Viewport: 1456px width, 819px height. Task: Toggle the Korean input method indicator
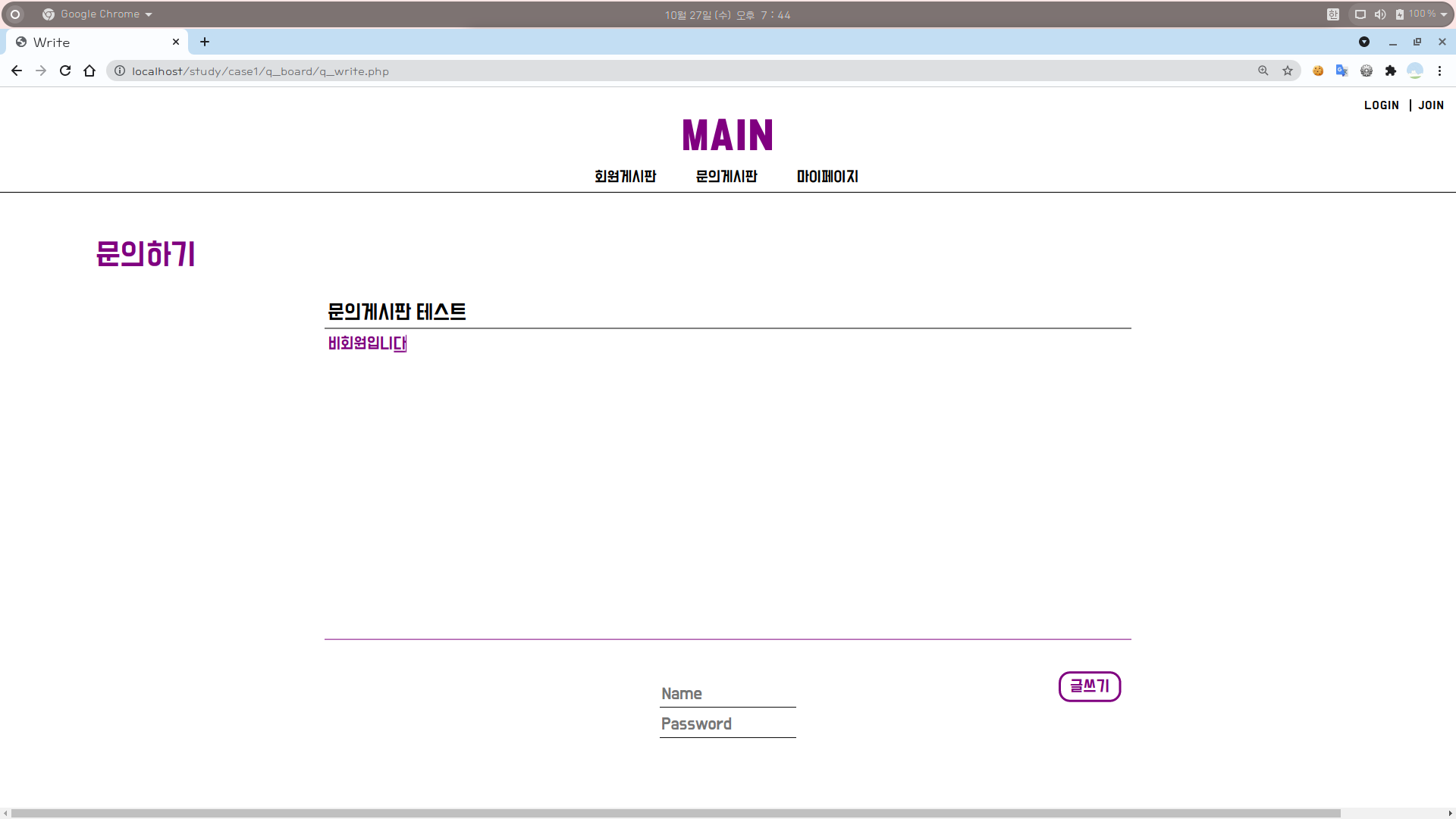pos(1333,14)
